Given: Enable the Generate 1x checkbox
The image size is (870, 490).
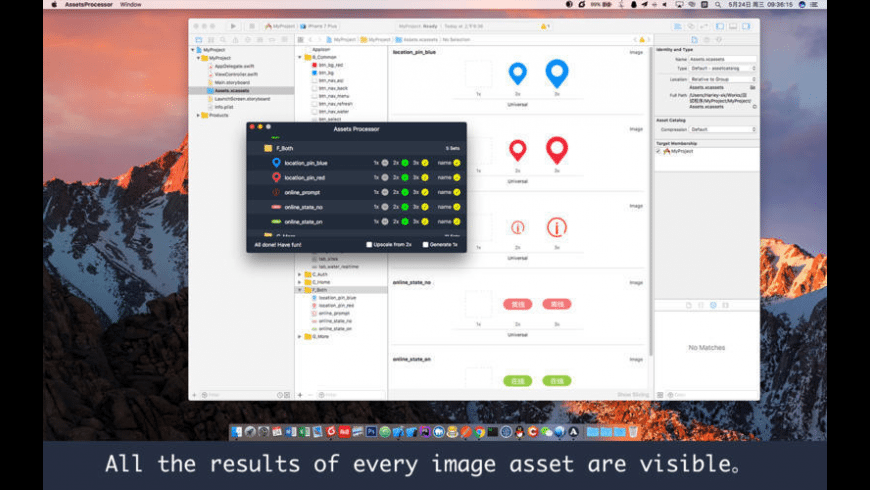Looking at the screenshot, I should point(426,245).
